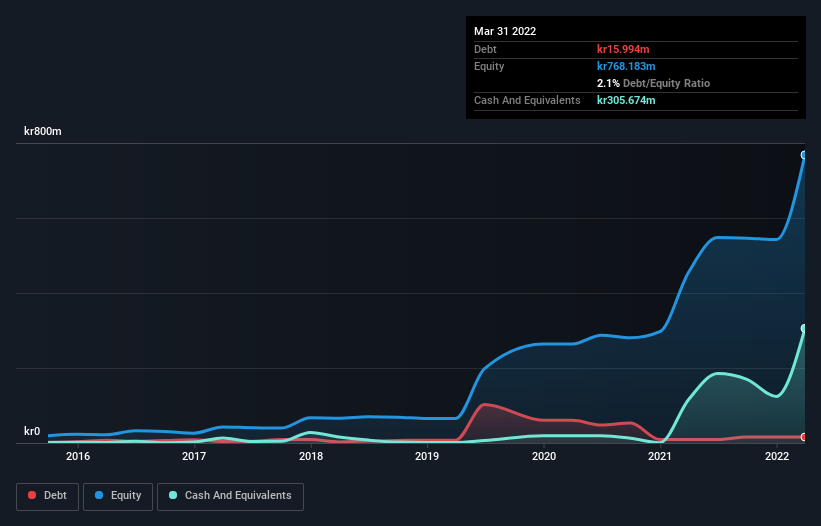The height and width of the screenshot is (526, 821).
Task: Click the kr800m y-axis label
Action: coord(42,131)
